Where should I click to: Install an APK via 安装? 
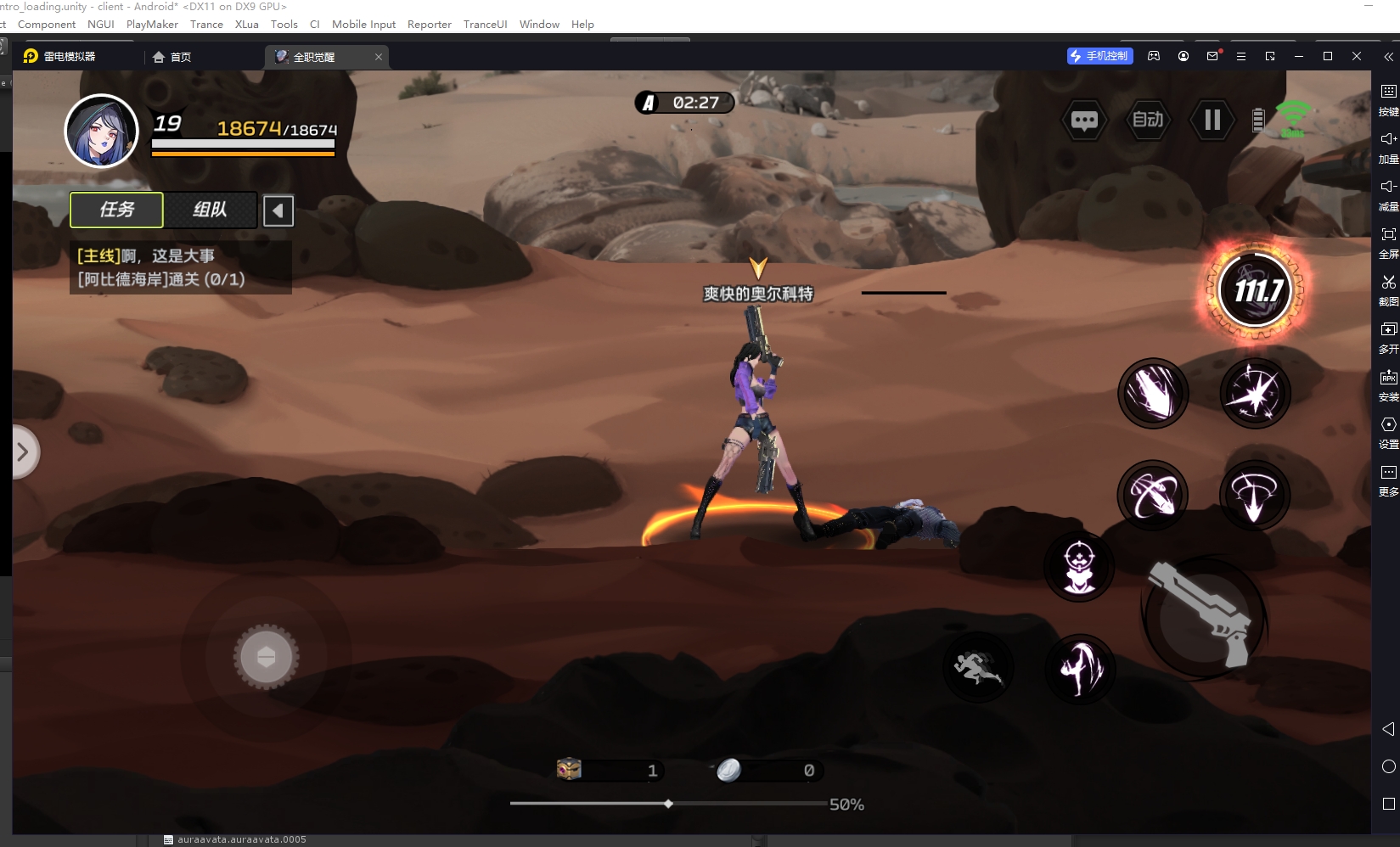click(1388, 385)
